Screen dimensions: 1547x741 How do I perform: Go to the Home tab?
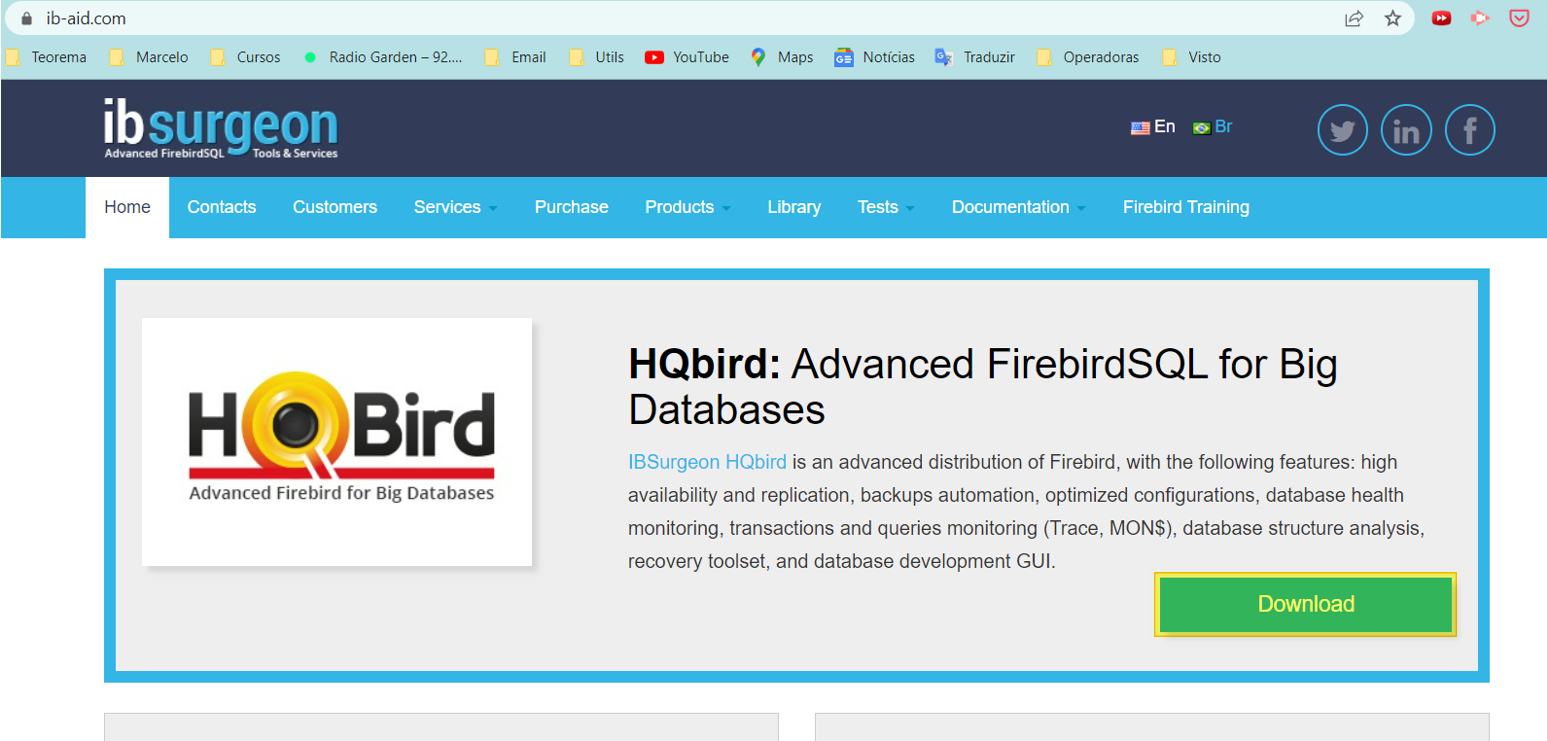127,207
